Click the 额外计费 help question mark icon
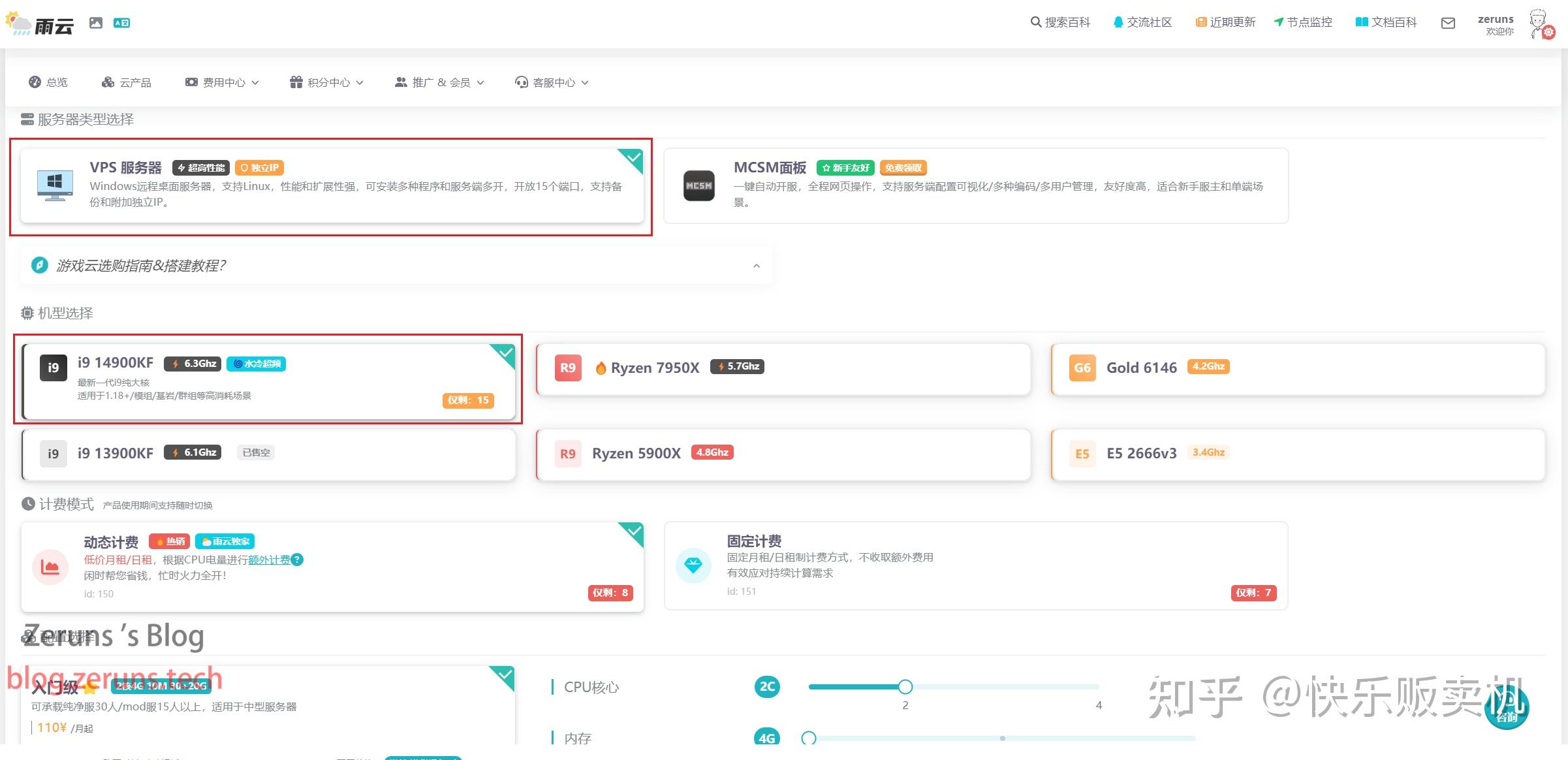This screenshot has width=1568, height=760. (x=298, y=560)
